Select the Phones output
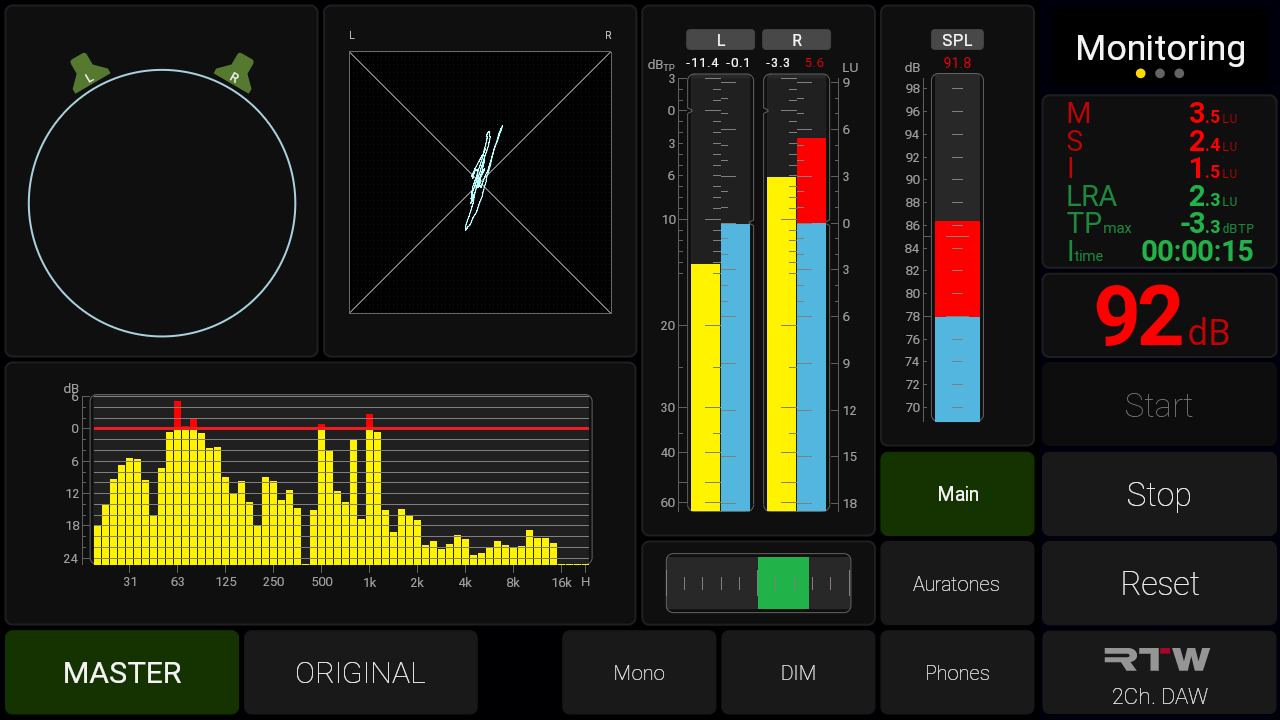Screen dimensions: 1280x720 pos(957,673)
